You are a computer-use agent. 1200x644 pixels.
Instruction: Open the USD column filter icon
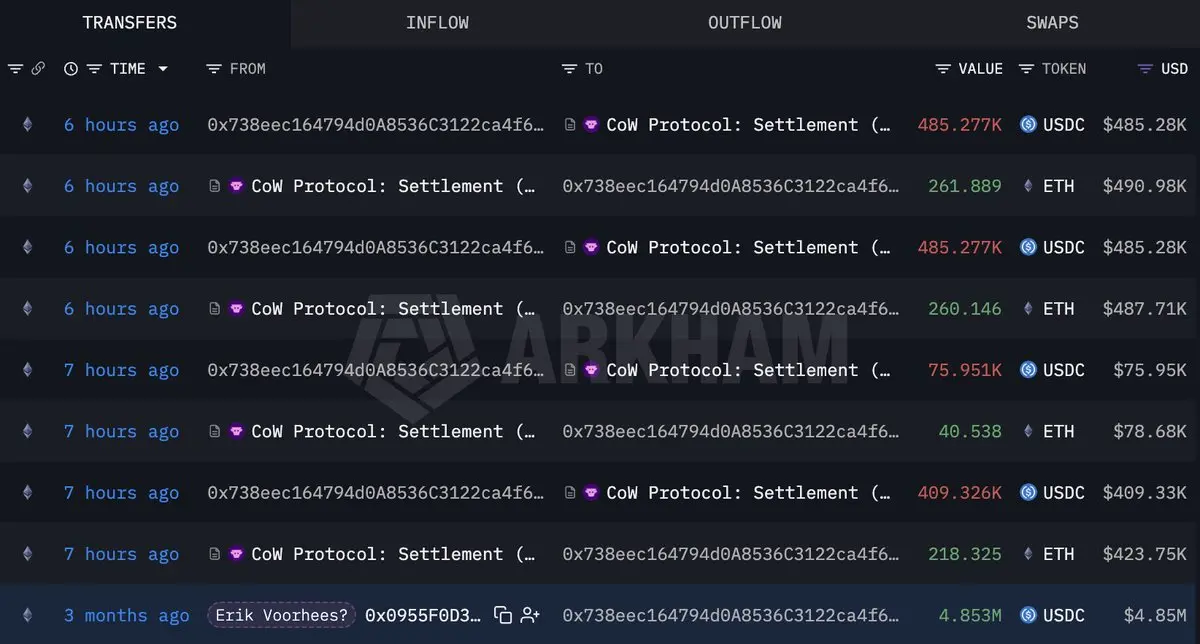pyautogui.click(x=1145, y=69)
